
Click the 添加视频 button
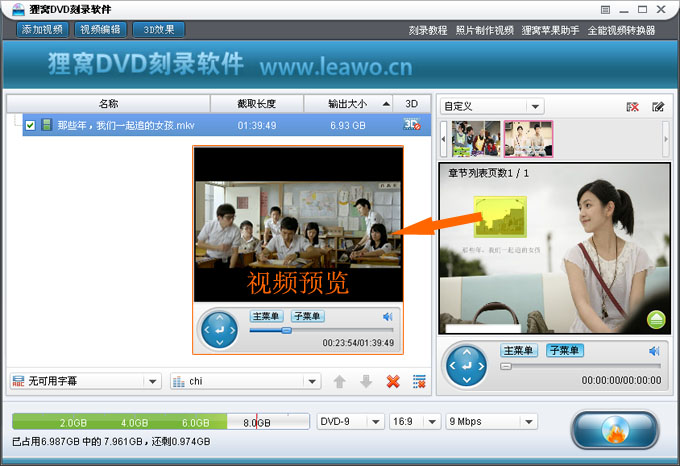(x=42, y=29)
